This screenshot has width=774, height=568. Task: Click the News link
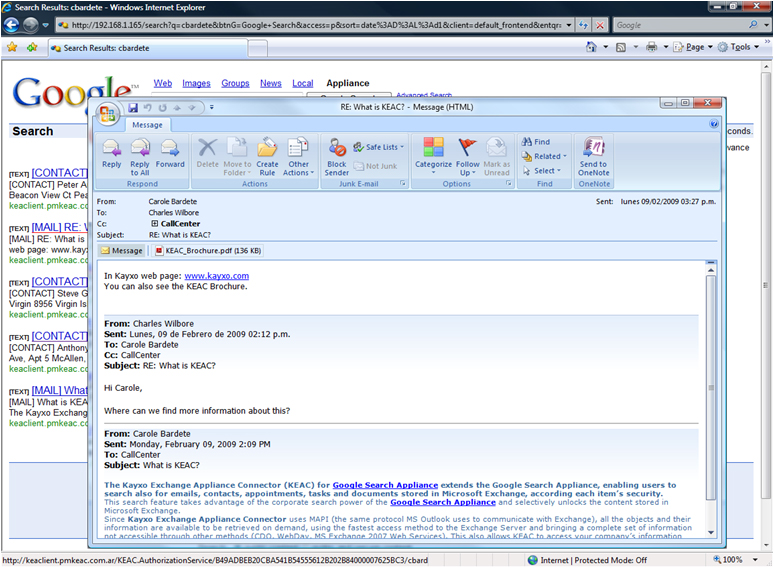tap(271, 83)
